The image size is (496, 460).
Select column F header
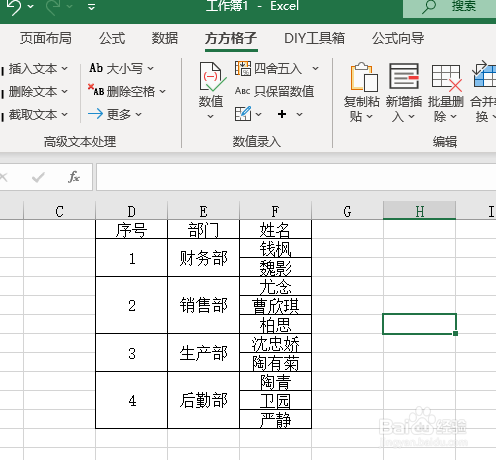pyautogui.click(x=275, y=211)
